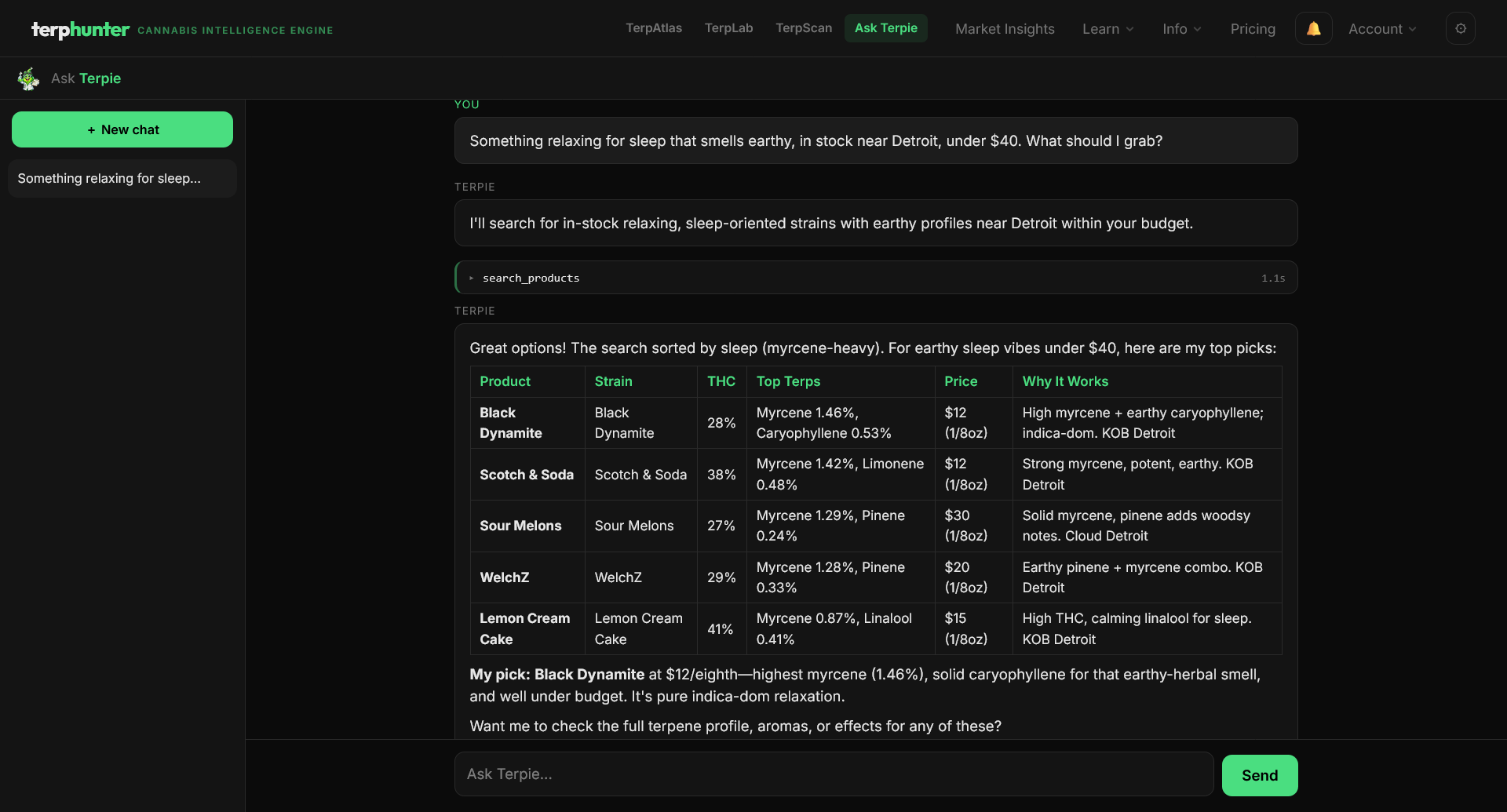Send the message with Send button

pyautogui.click(x=1260, y=775)
